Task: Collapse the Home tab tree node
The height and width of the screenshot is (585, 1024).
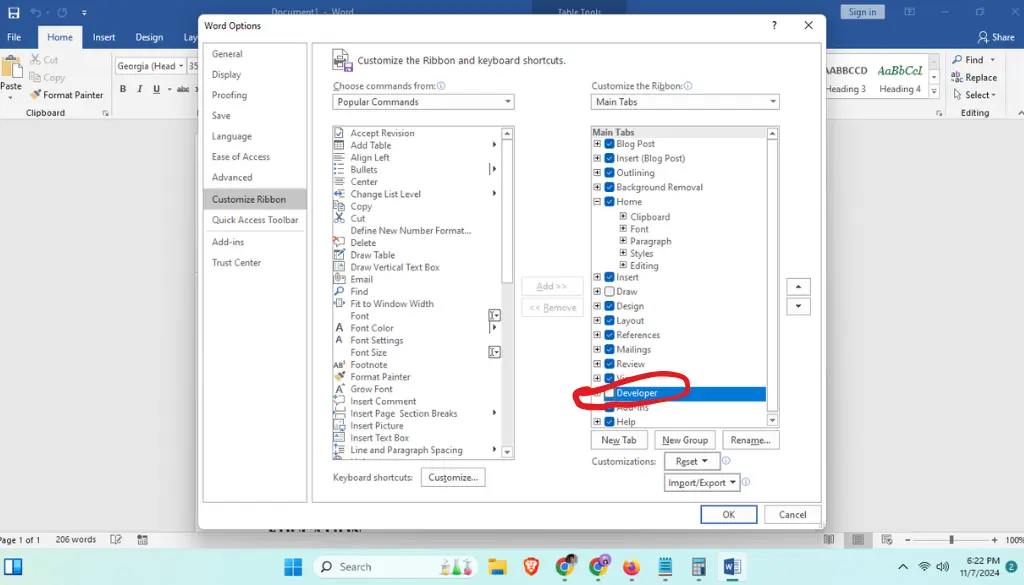Action: click(597, 202)
